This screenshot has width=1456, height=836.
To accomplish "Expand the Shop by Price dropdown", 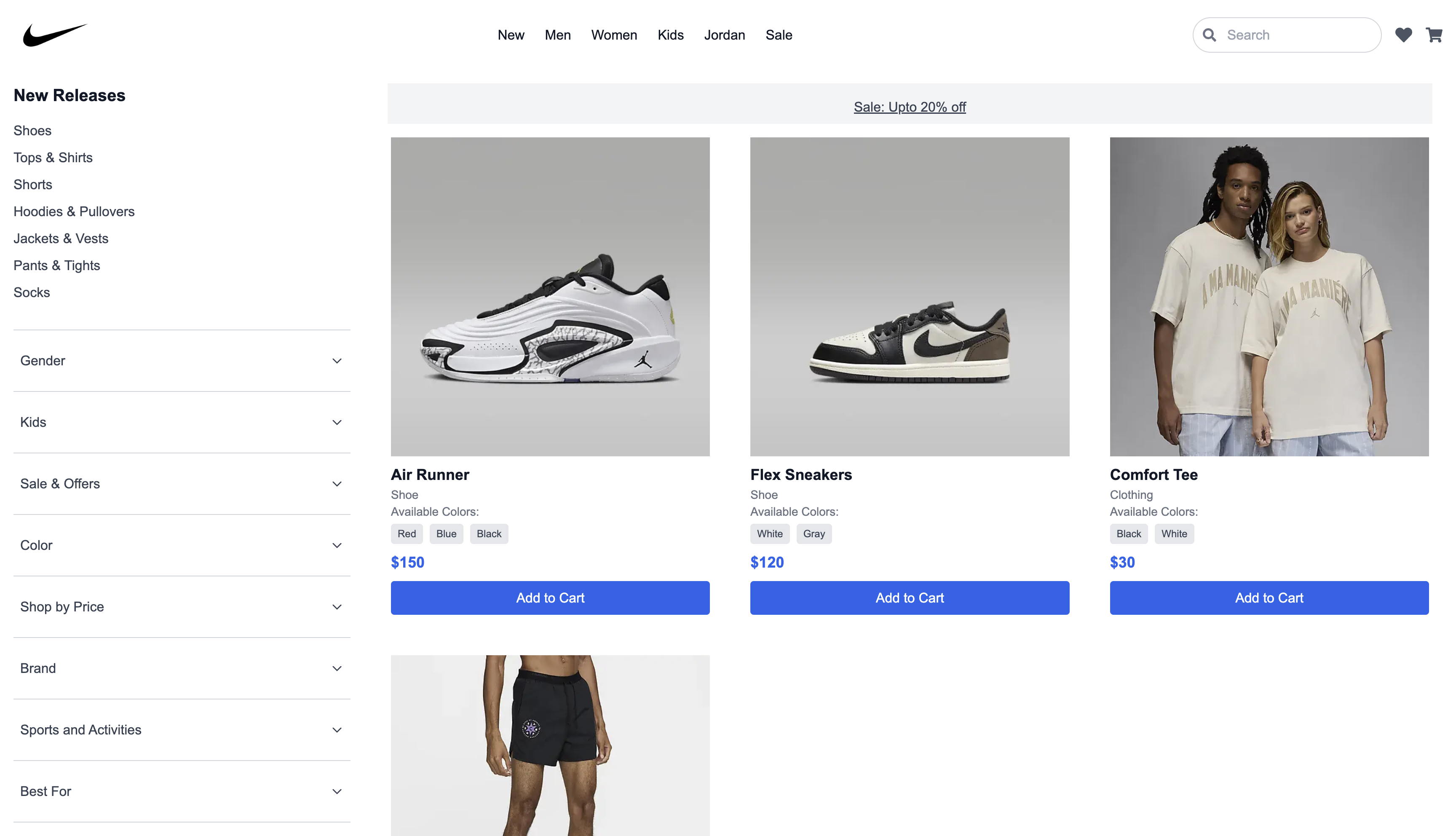I will coord(182,606).
